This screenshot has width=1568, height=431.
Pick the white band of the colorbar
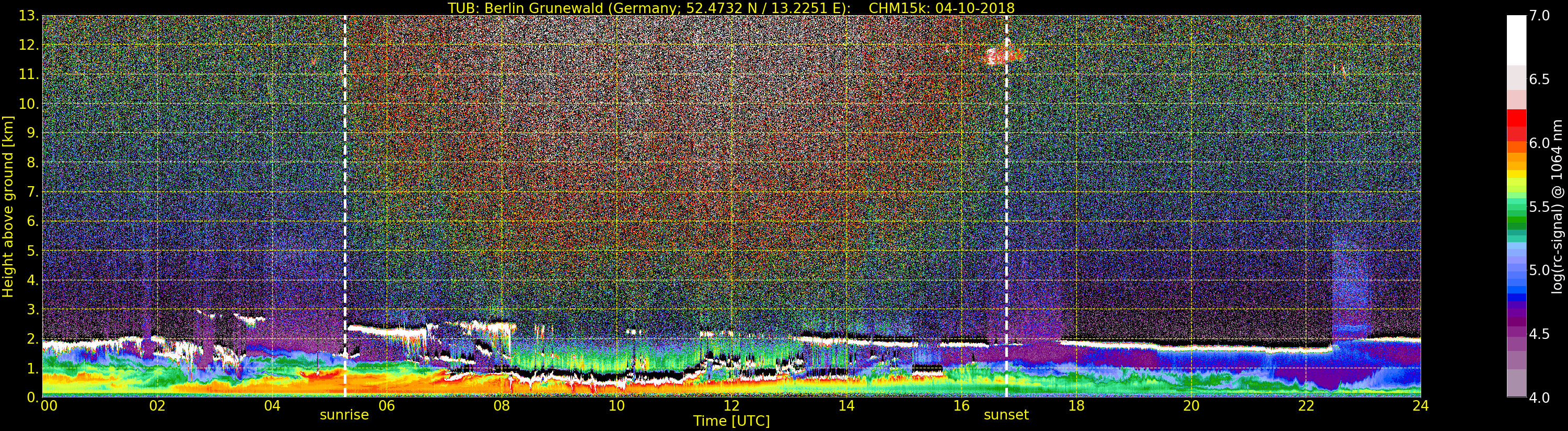[x=1516, y=40]
